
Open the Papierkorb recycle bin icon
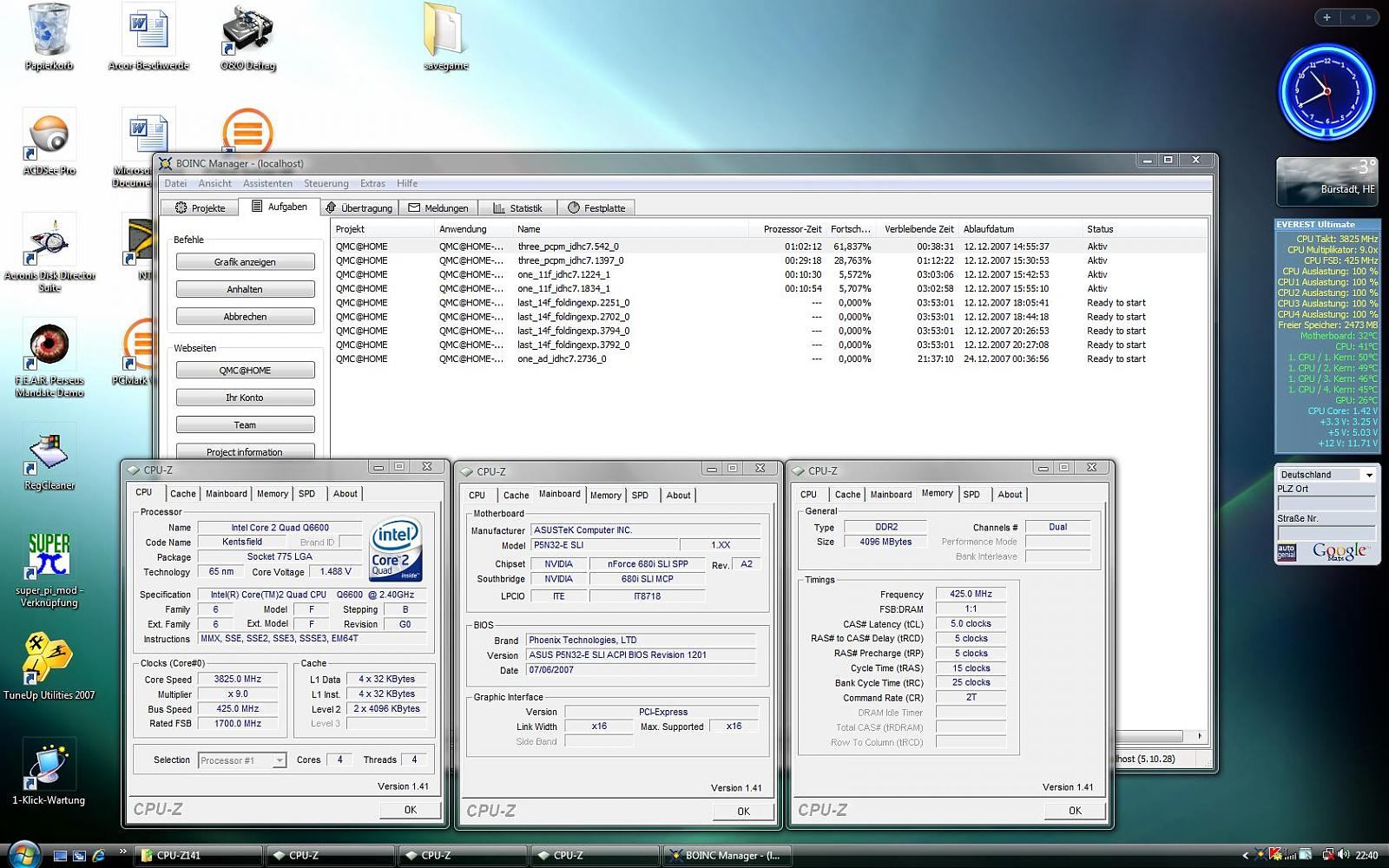click(49, 35)
